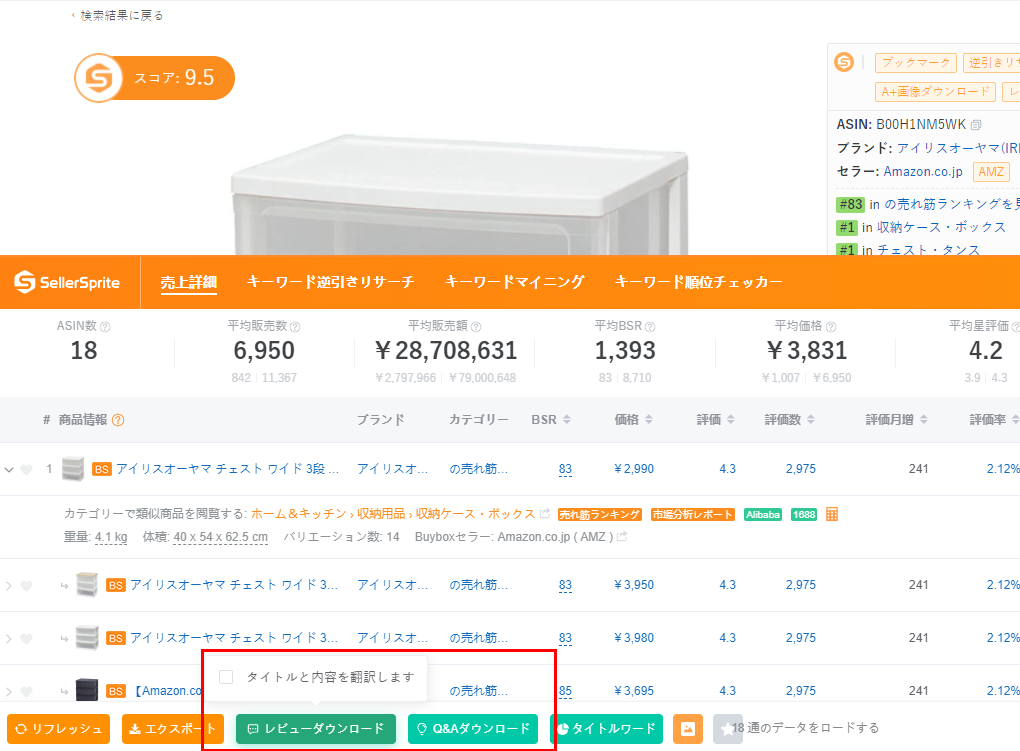The image size is (1020, 751).
Task: Open the orange calculator grid icon
Action: 831,514
